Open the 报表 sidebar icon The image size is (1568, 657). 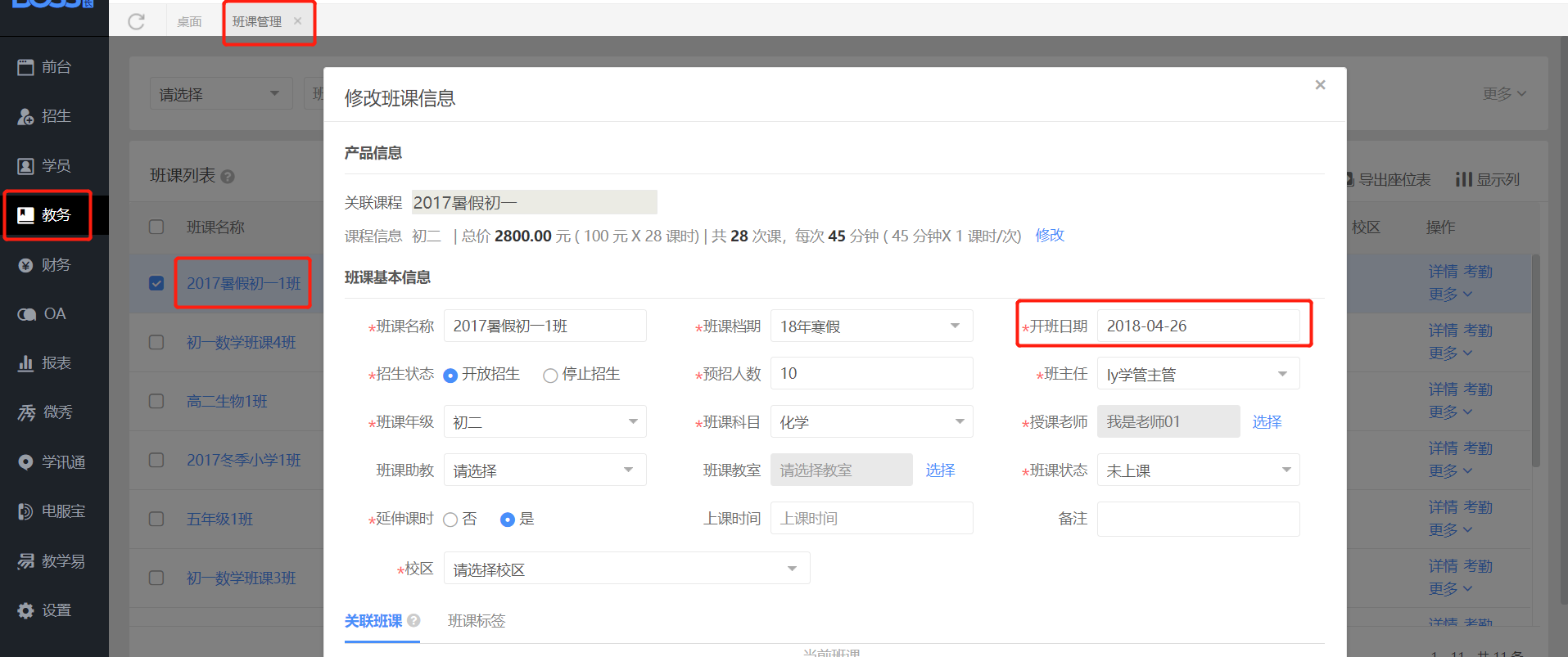26,363
